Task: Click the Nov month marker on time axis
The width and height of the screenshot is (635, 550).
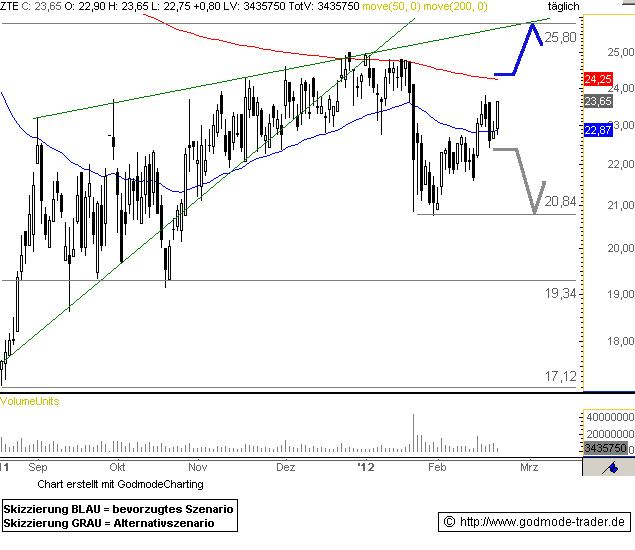Action: 197,467
